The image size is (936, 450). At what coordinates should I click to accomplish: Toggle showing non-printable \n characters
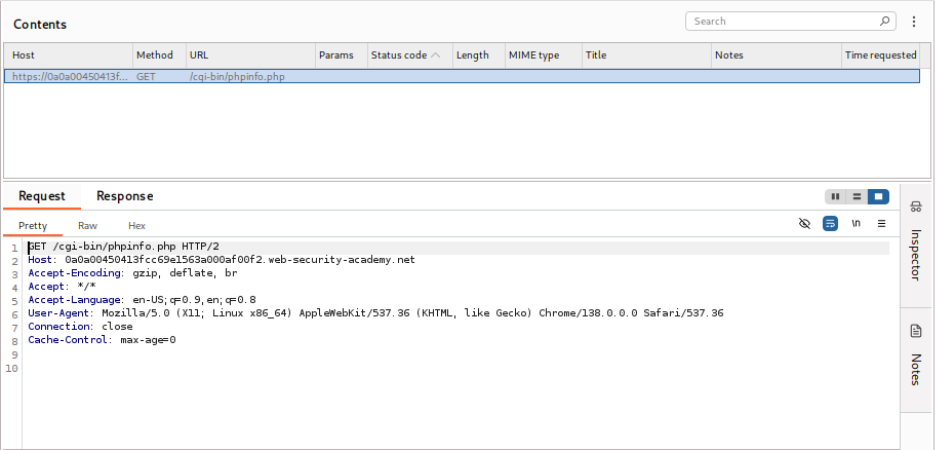(x=856, y=224)
